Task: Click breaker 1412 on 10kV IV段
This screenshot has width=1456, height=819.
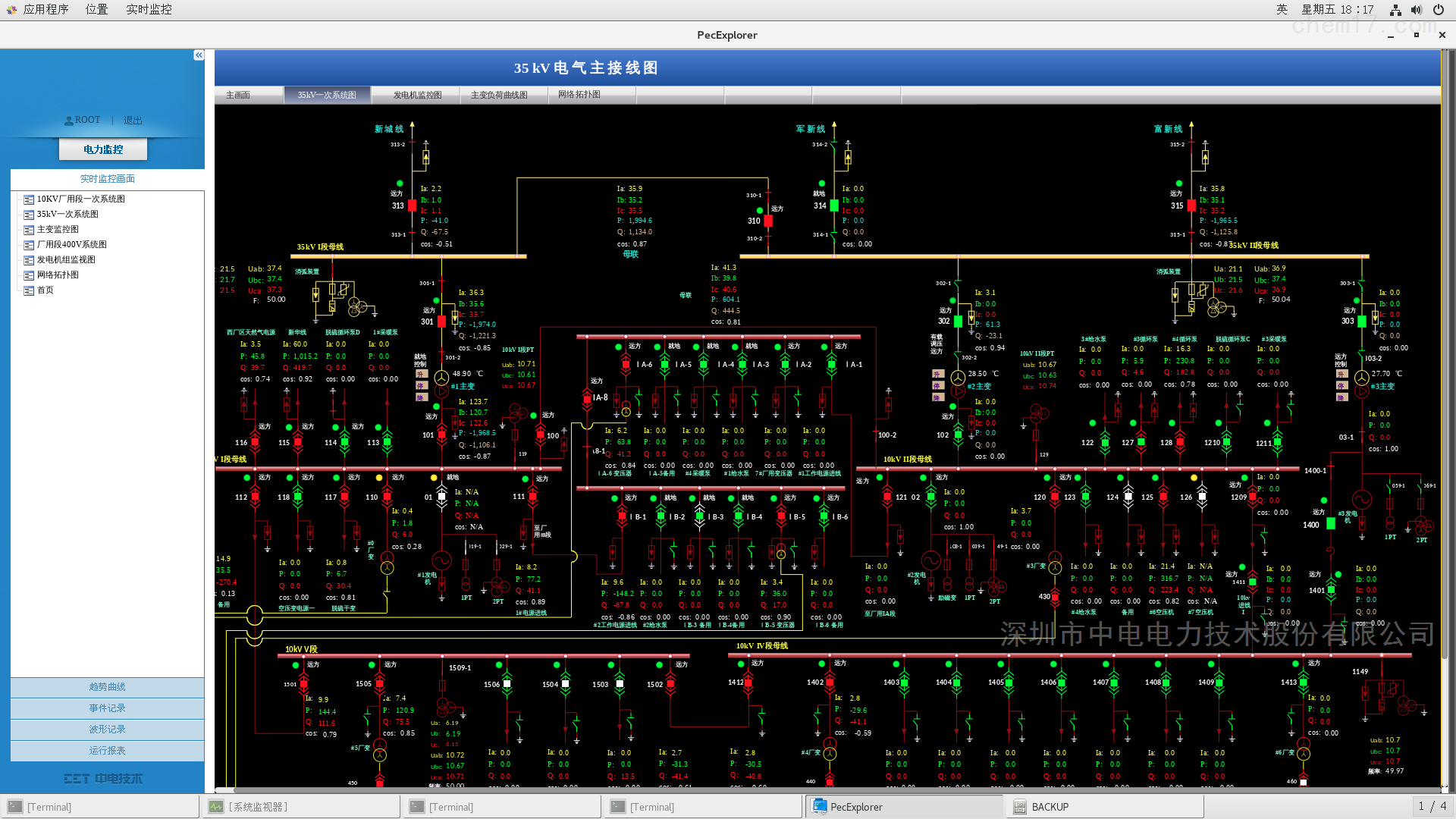Action: 748,682
